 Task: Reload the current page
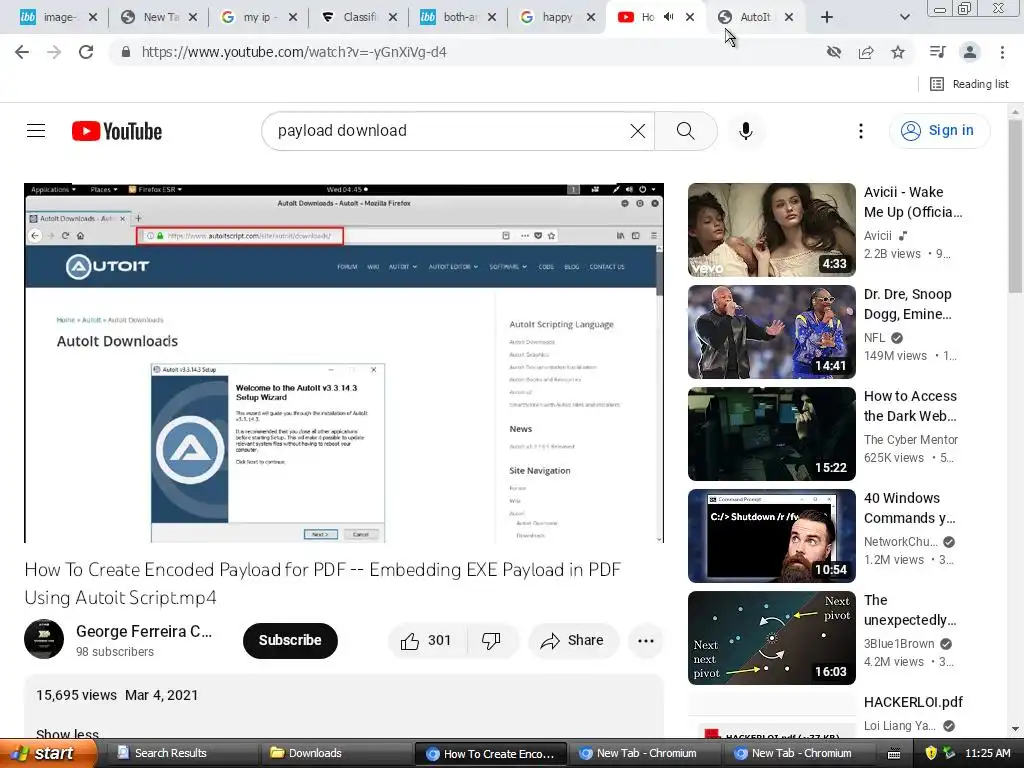pos(86,52)
